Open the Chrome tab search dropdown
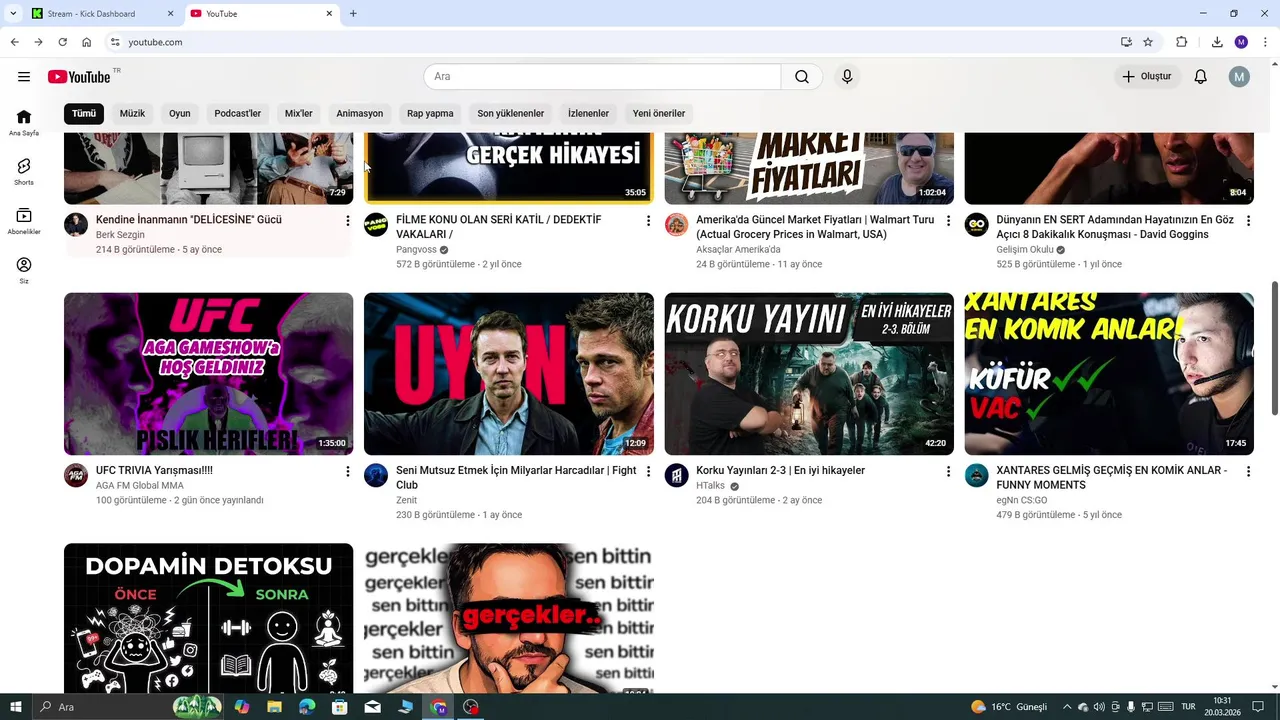 13,13
